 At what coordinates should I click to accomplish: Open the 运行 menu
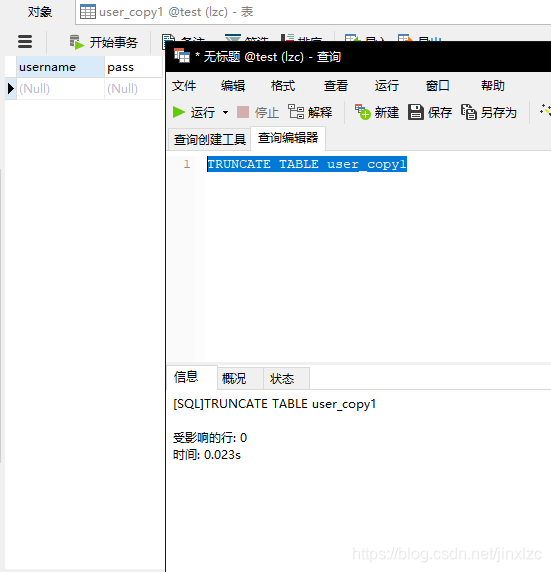387,86
